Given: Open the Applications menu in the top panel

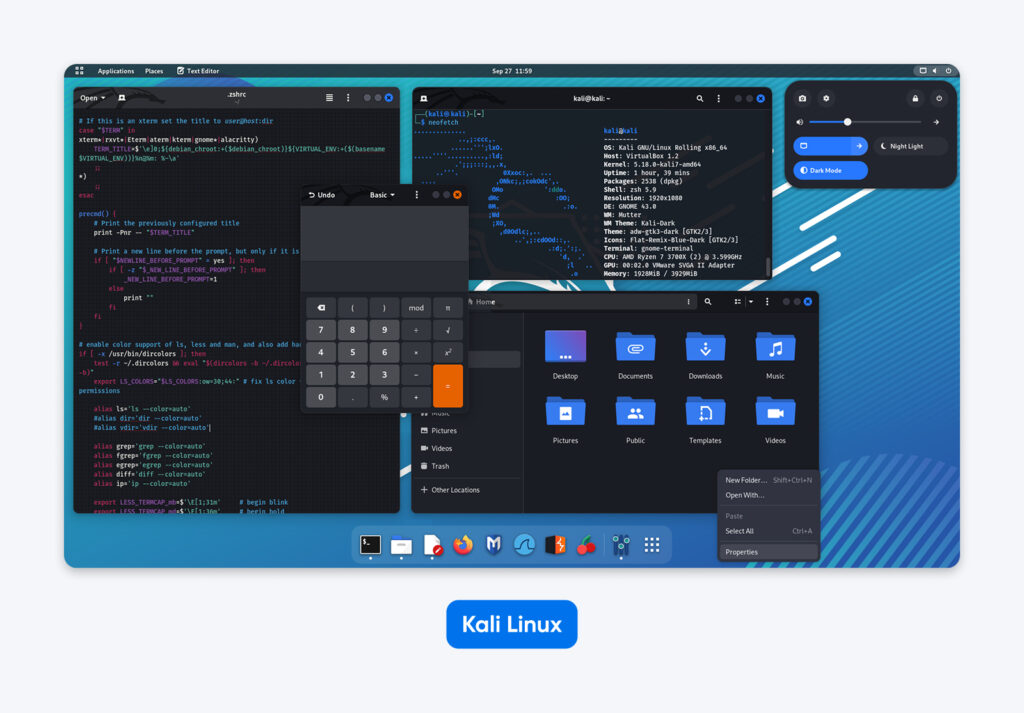Looking at the screenshot, I should 116,71.
